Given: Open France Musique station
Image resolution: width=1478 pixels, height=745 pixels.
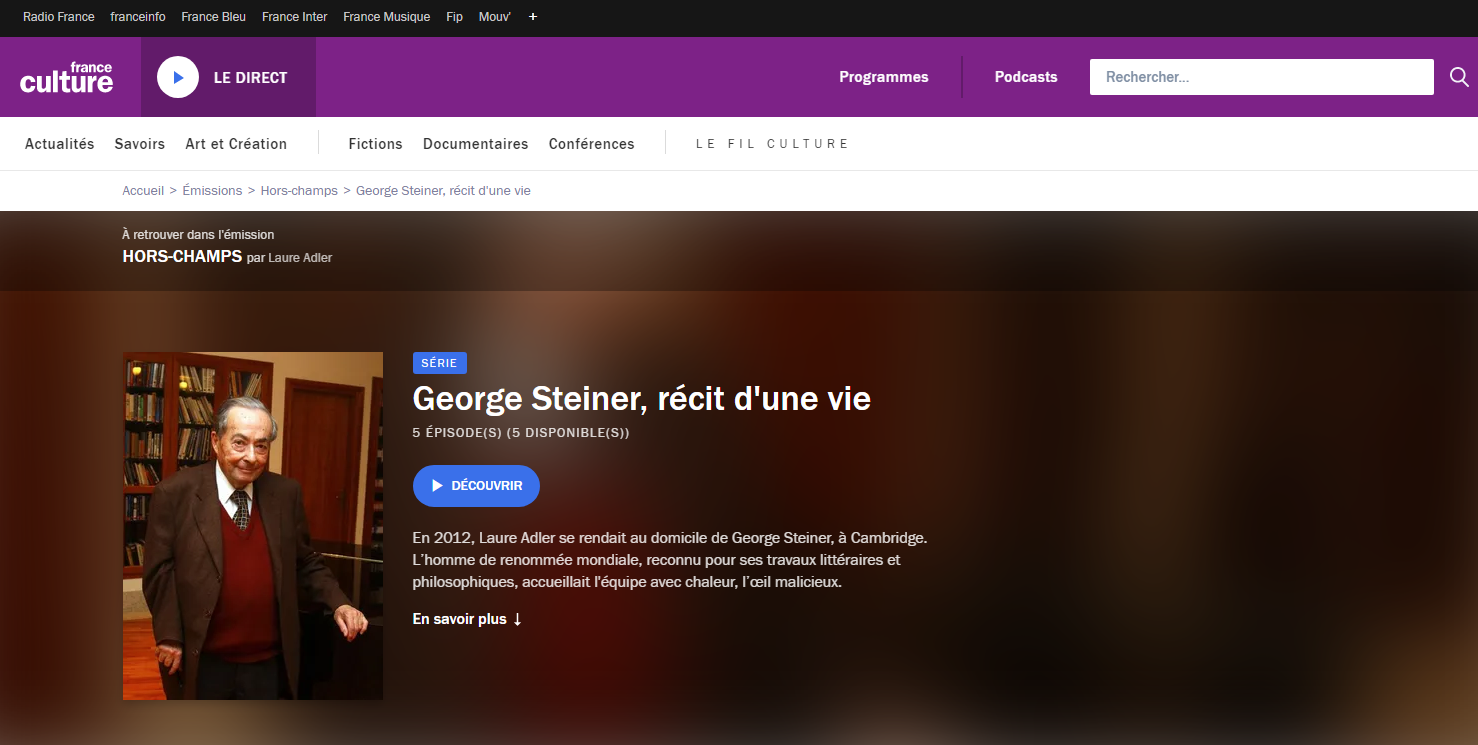Looking at the screenshot, I should pos(386,17).
